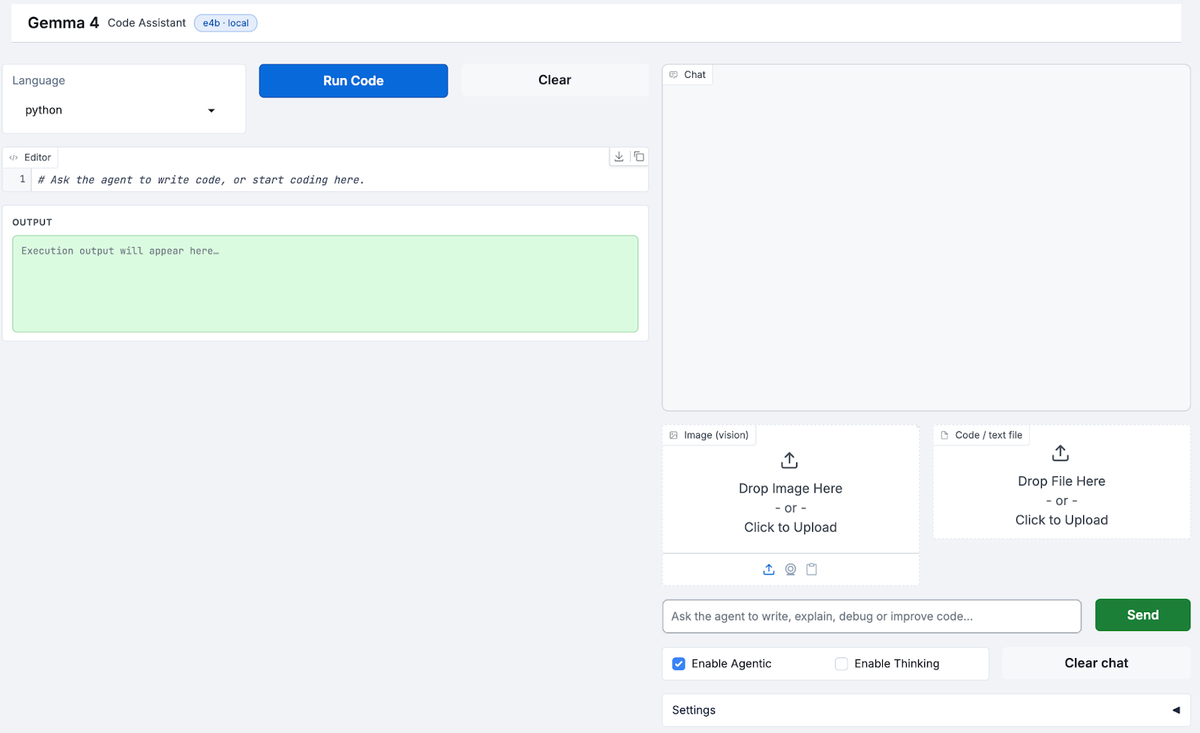Click the Gemma 4 title text
The image size is (1200, 733).
[x=63, y=22]
